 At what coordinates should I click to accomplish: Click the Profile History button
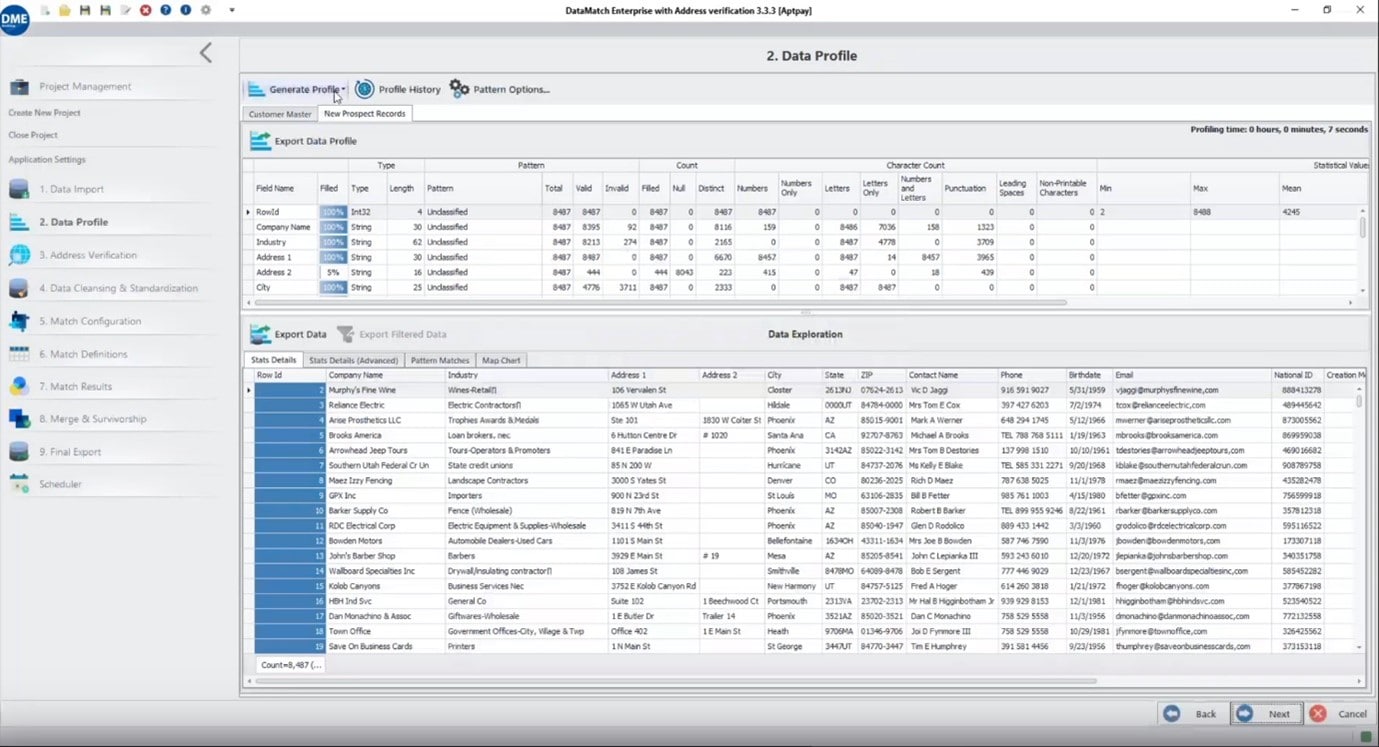point(398,89)
